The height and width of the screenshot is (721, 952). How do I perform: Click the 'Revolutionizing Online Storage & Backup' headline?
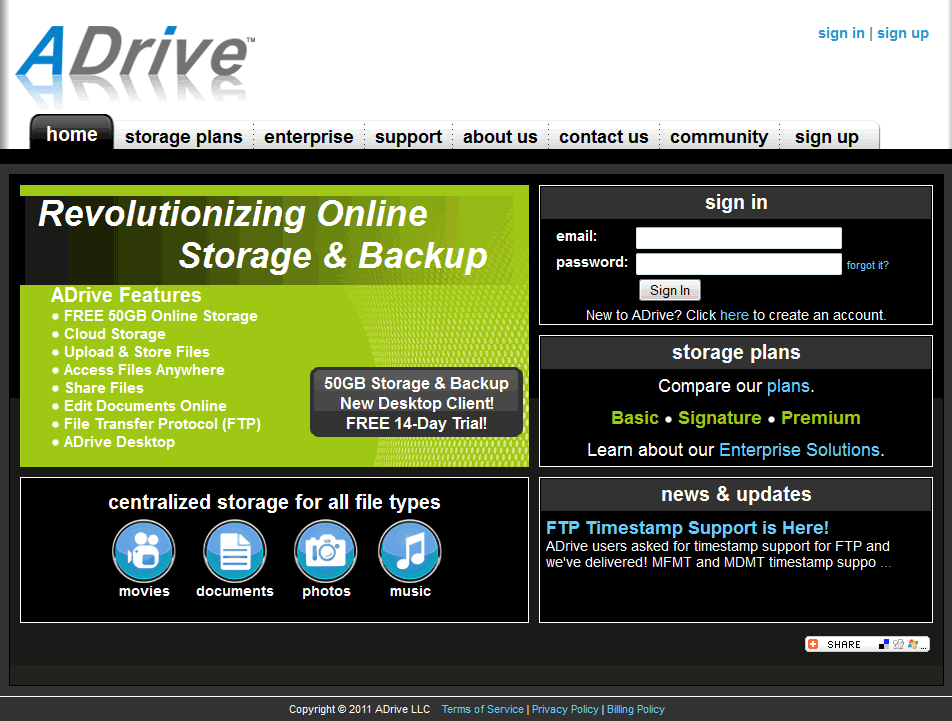262,234
